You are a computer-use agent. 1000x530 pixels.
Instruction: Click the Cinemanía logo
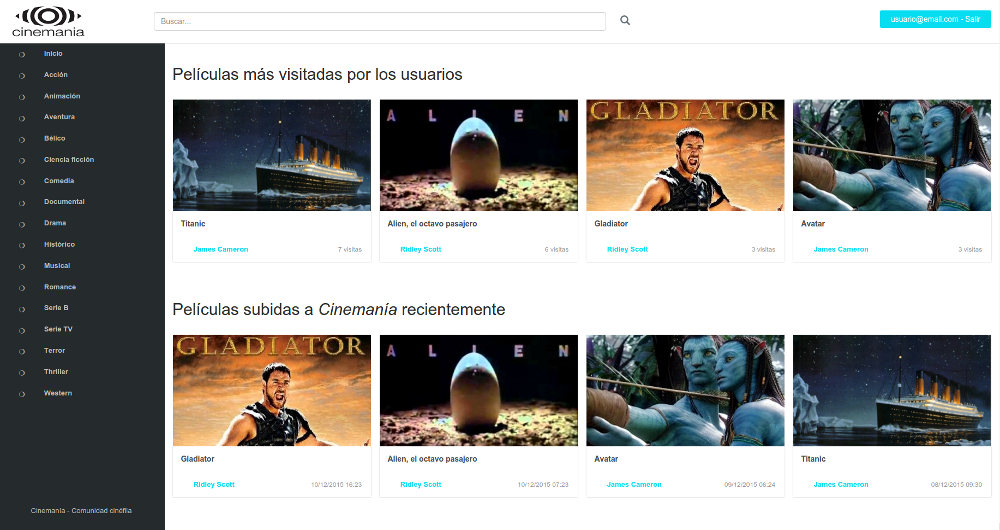48,21
